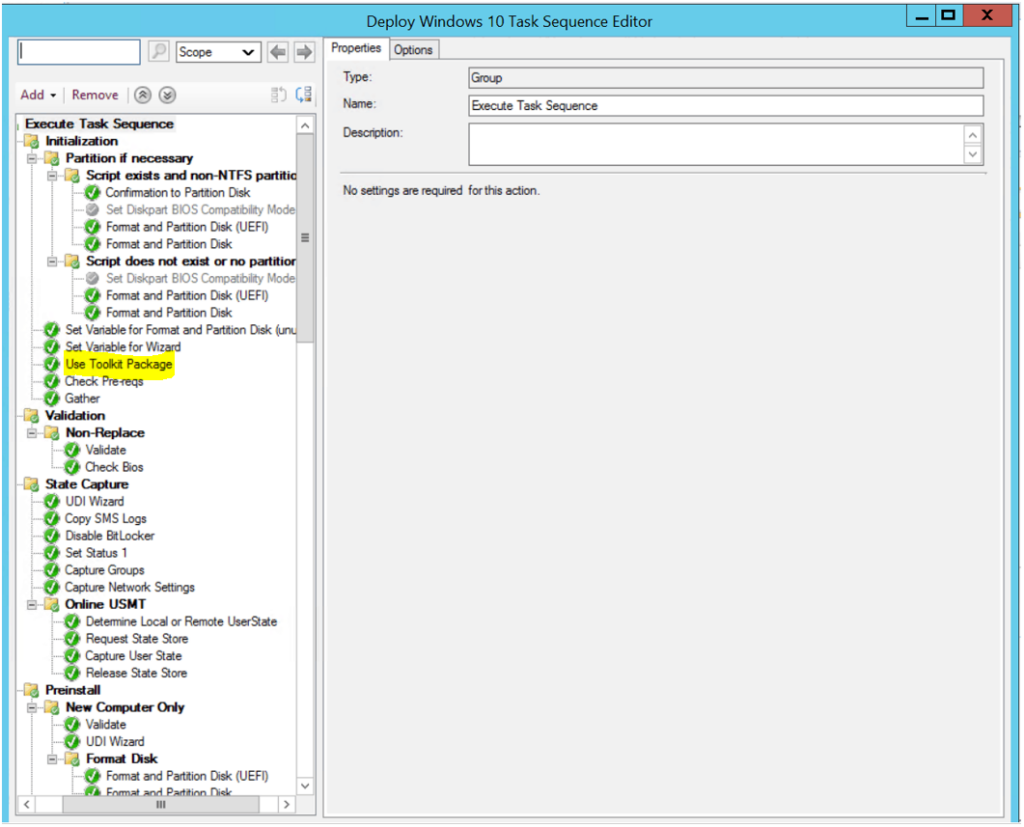This screenshot has height=827, width=1024.
Task: Click the collapse all tree nodes icon
Action: (279, 95)
